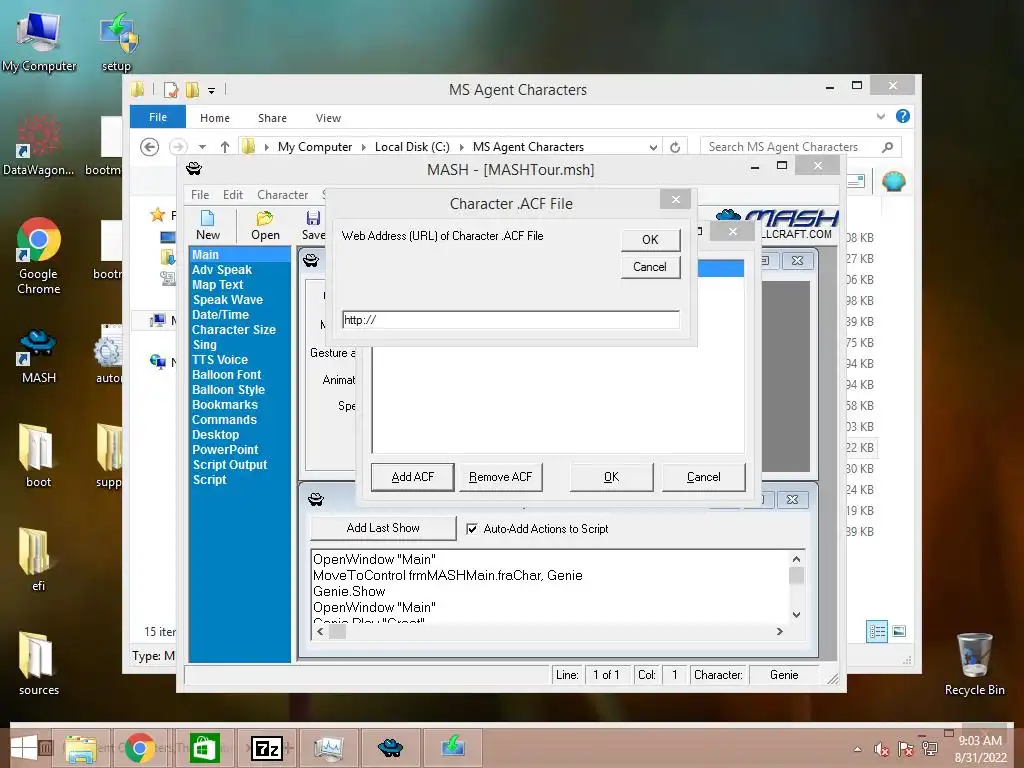Open Chrome from the taskbar
The height and width of the screenshot is (768, 1024).
coord(139,748)
